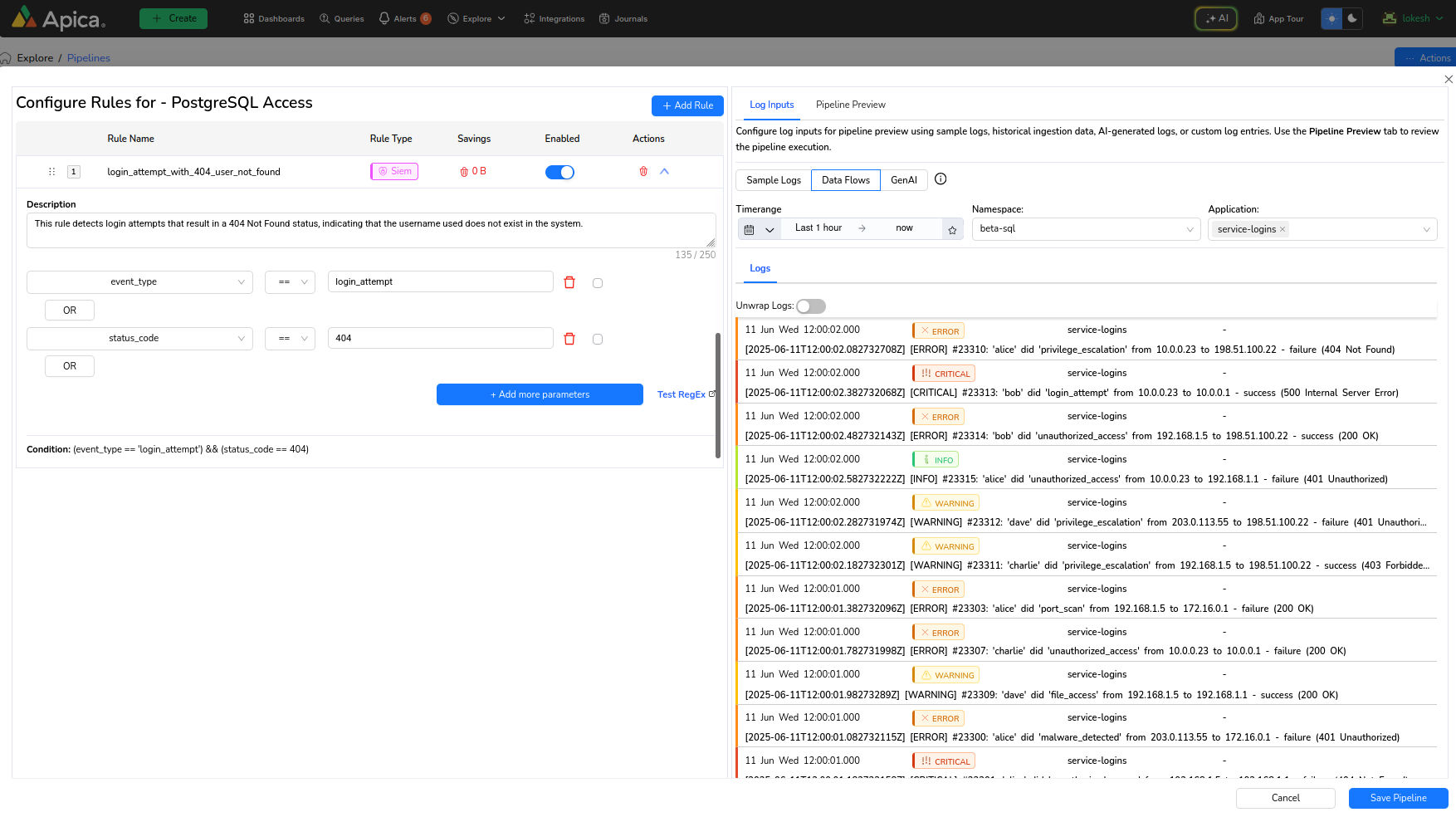Image resolution: width=1456 pixels, height=817 pixels.
Task: Remove the status_code condition row
Action: (569, 339)
